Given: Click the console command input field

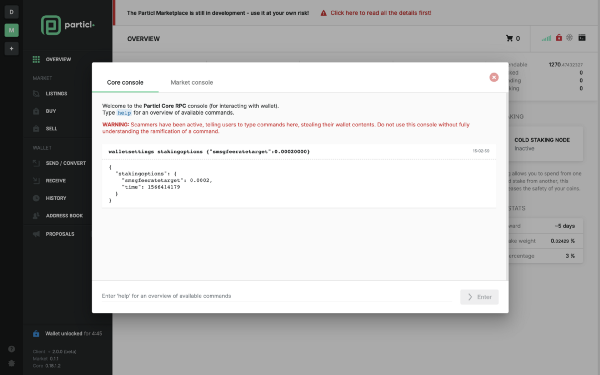Looking at the screenshot, I should pyautogui.click(x=276, y=296).
